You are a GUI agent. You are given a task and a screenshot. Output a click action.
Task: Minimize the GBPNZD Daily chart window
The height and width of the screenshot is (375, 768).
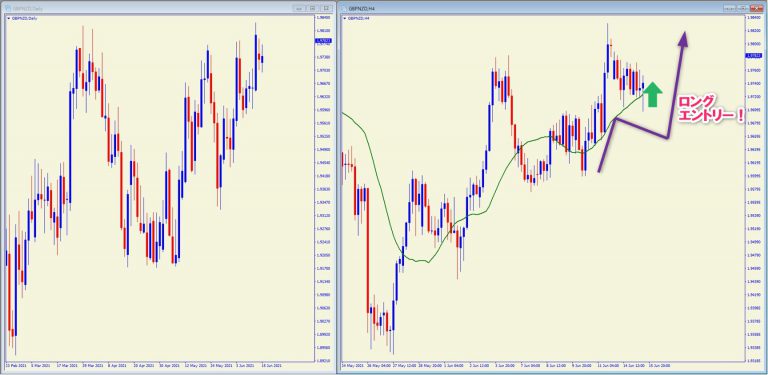click(x=299, y=8)
